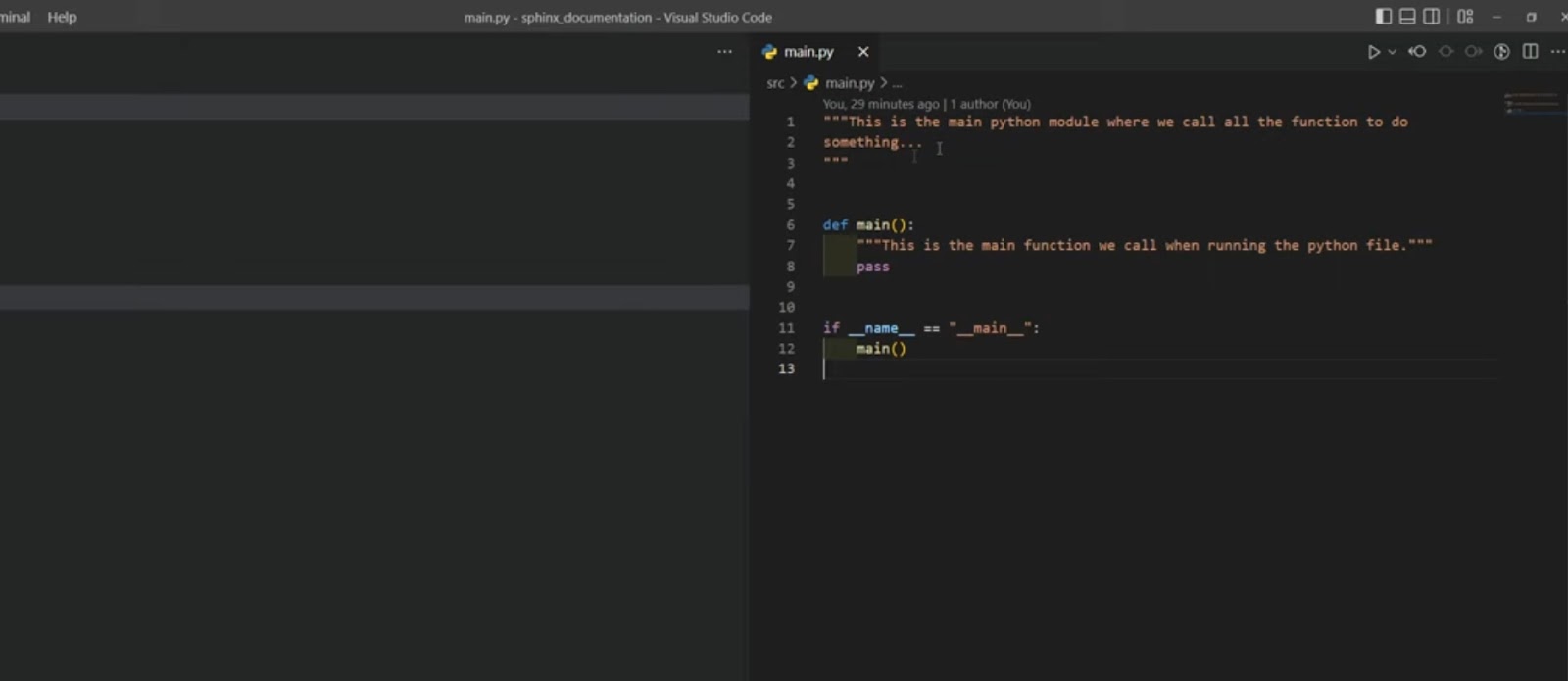Close the main.py editor tab

click(863, 52)
